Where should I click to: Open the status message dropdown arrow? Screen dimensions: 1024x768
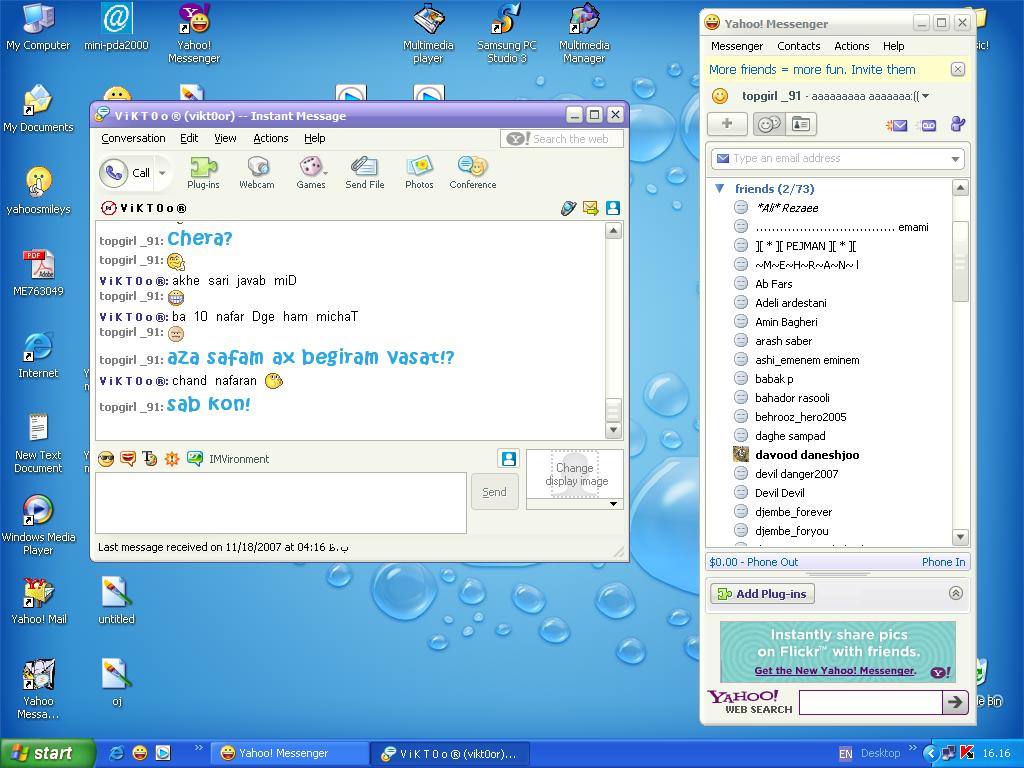pyautogui.click(x=925, y=96)
